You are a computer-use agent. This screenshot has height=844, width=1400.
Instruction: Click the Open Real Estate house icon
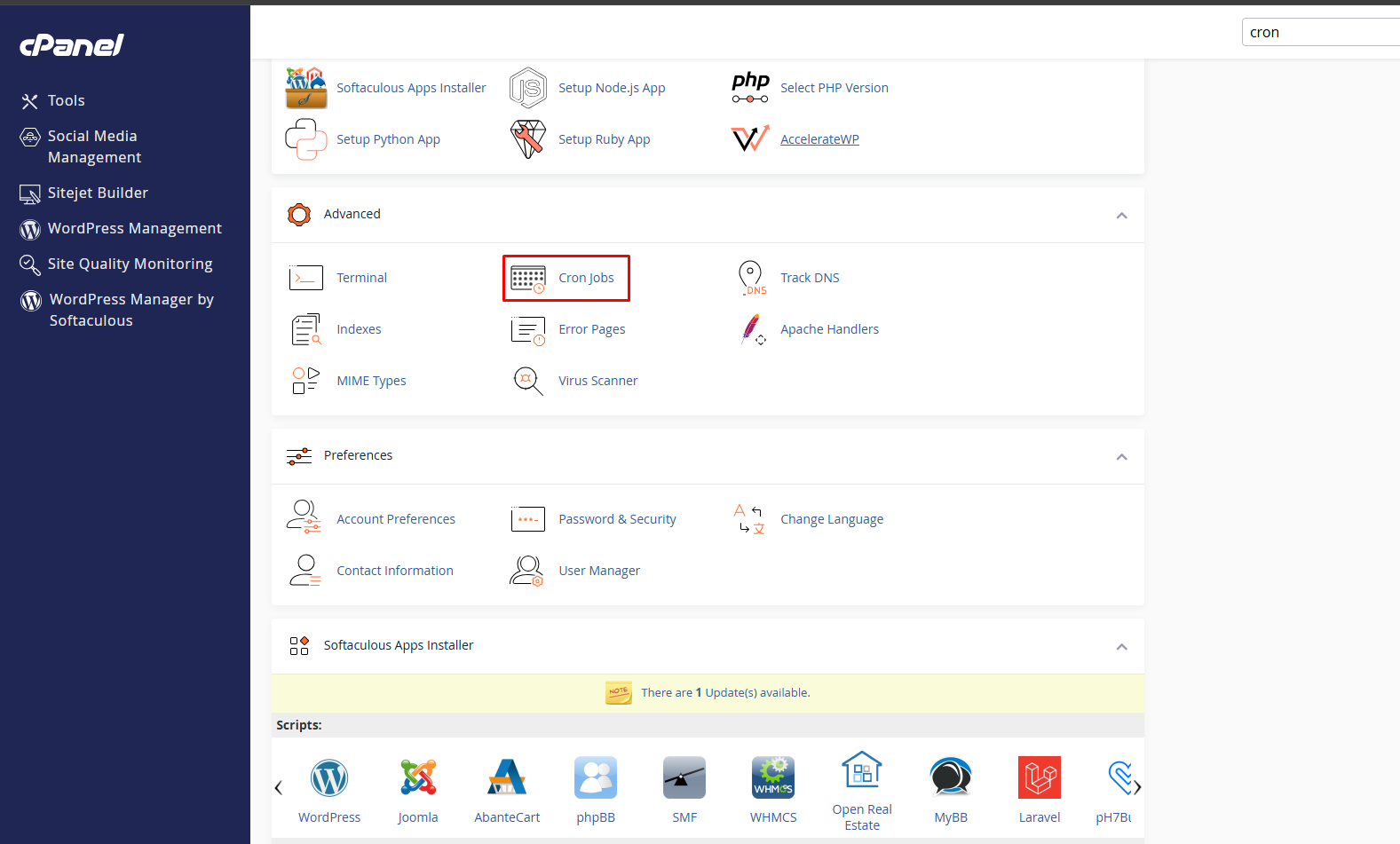862,769
